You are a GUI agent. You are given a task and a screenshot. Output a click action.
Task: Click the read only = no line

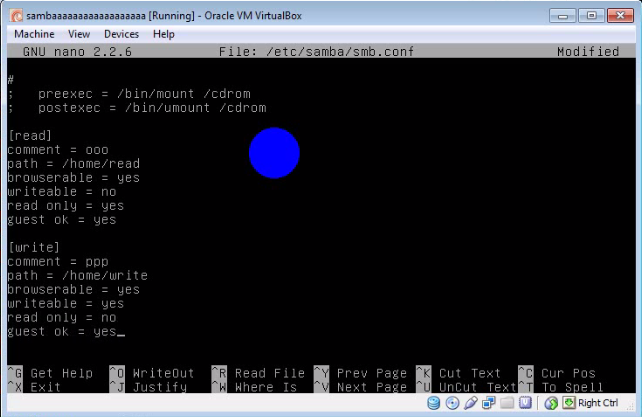(x=62, y=317)
